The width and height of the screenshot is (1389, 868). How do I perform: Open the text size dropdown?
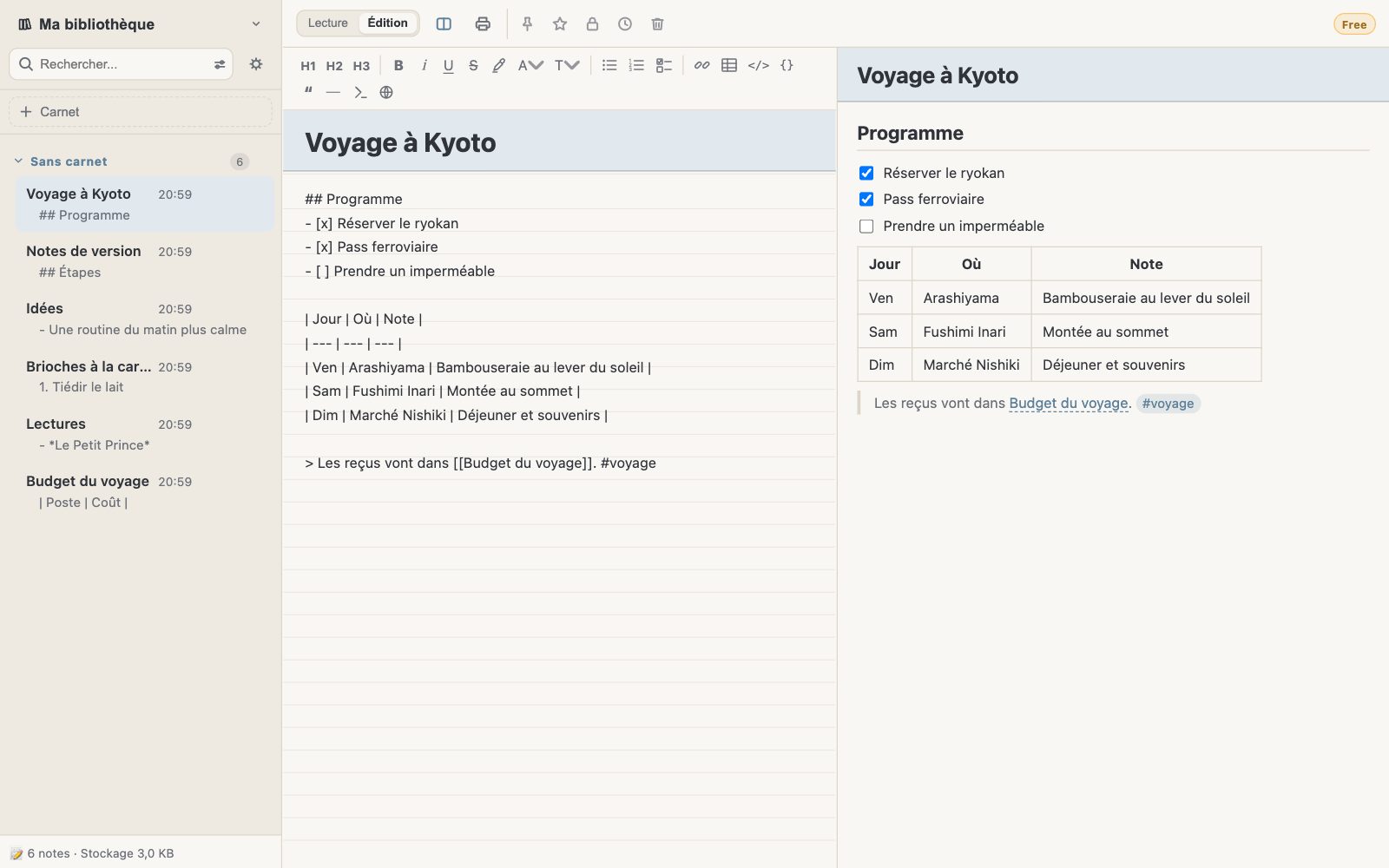point(567,65)
